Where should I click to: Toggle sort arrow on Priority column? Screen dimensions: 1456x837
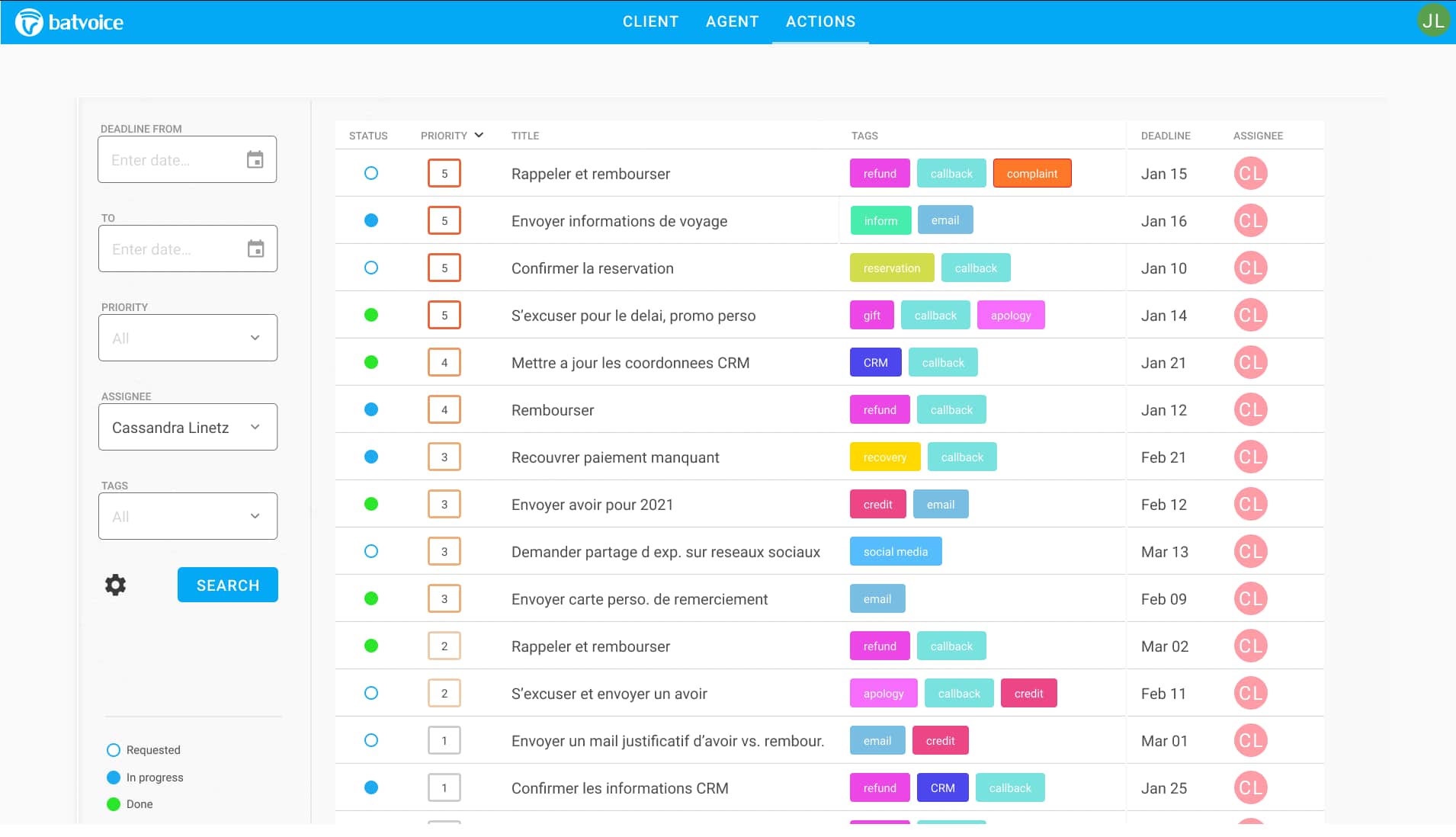coord(479,135)
